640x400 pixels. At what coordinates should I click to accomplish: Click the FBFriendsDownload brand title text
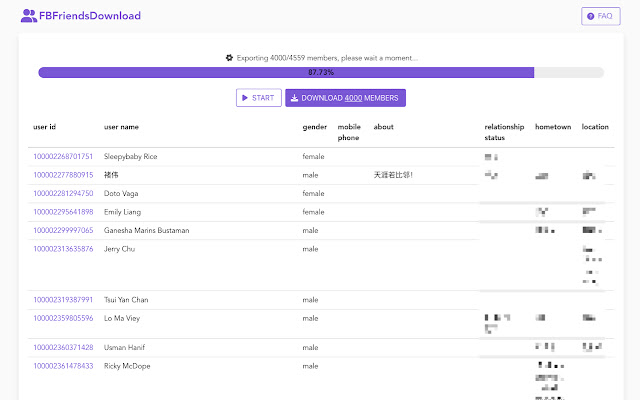(x=90, y=16)
